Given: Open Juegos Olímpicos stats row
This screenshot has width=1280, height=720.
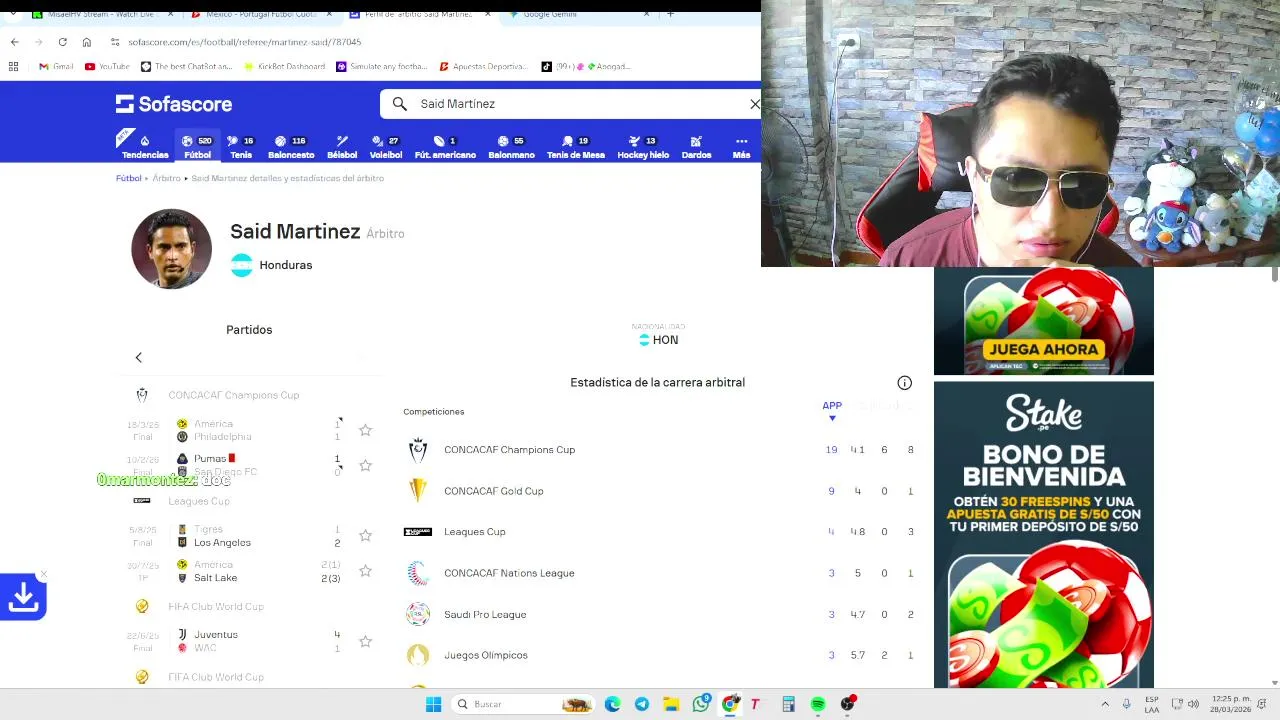Looking at the screenshot, I should pyautogui.click(x=660, y=655).
